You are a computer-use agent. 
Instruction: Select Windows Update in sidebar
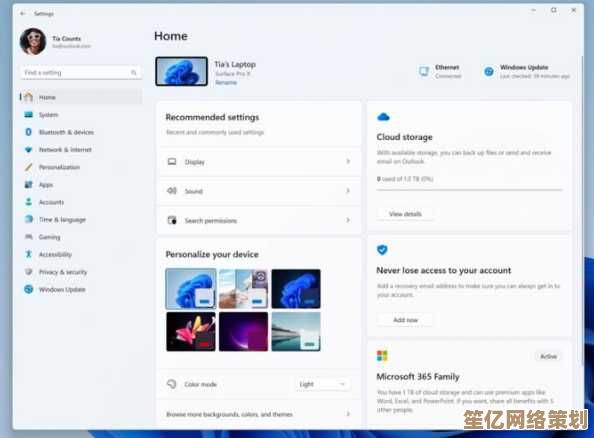tap(81, 289)
